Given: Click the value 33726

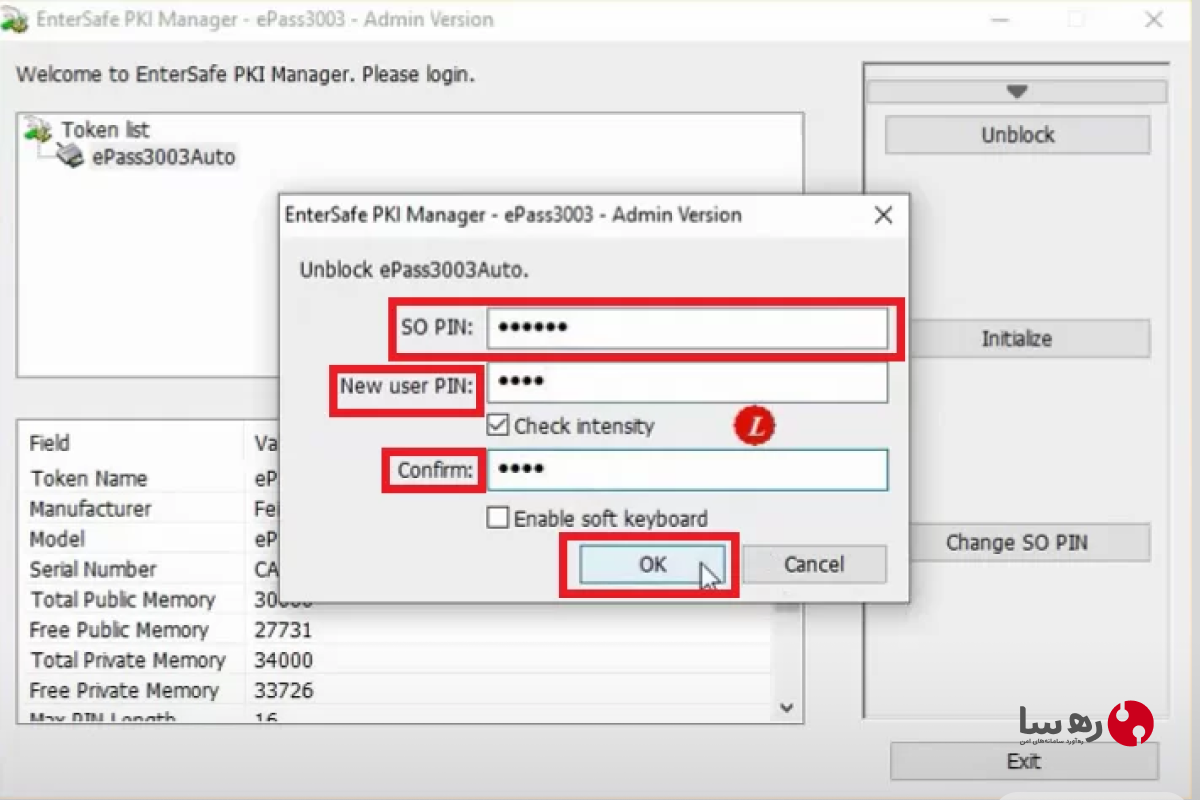Looking at the screenshot, I should click(x=283, y=690).
